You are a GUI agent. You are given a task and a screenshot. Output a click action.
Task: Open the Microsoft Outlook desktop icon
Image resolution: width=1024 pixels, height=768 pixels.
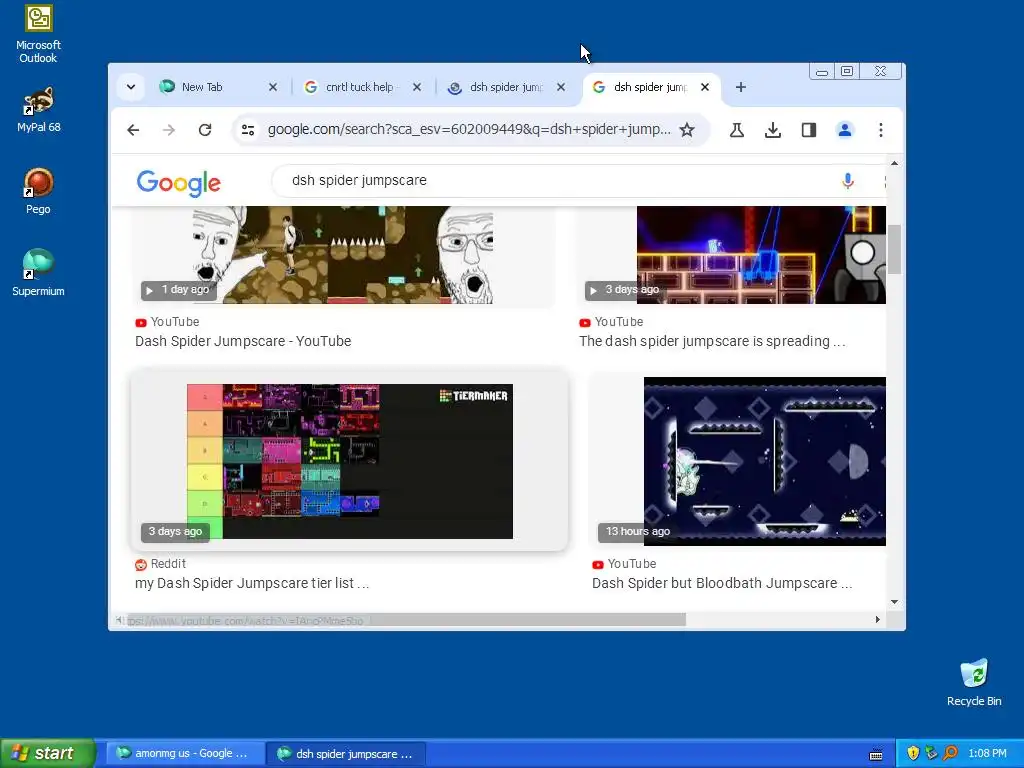(39, 34)
